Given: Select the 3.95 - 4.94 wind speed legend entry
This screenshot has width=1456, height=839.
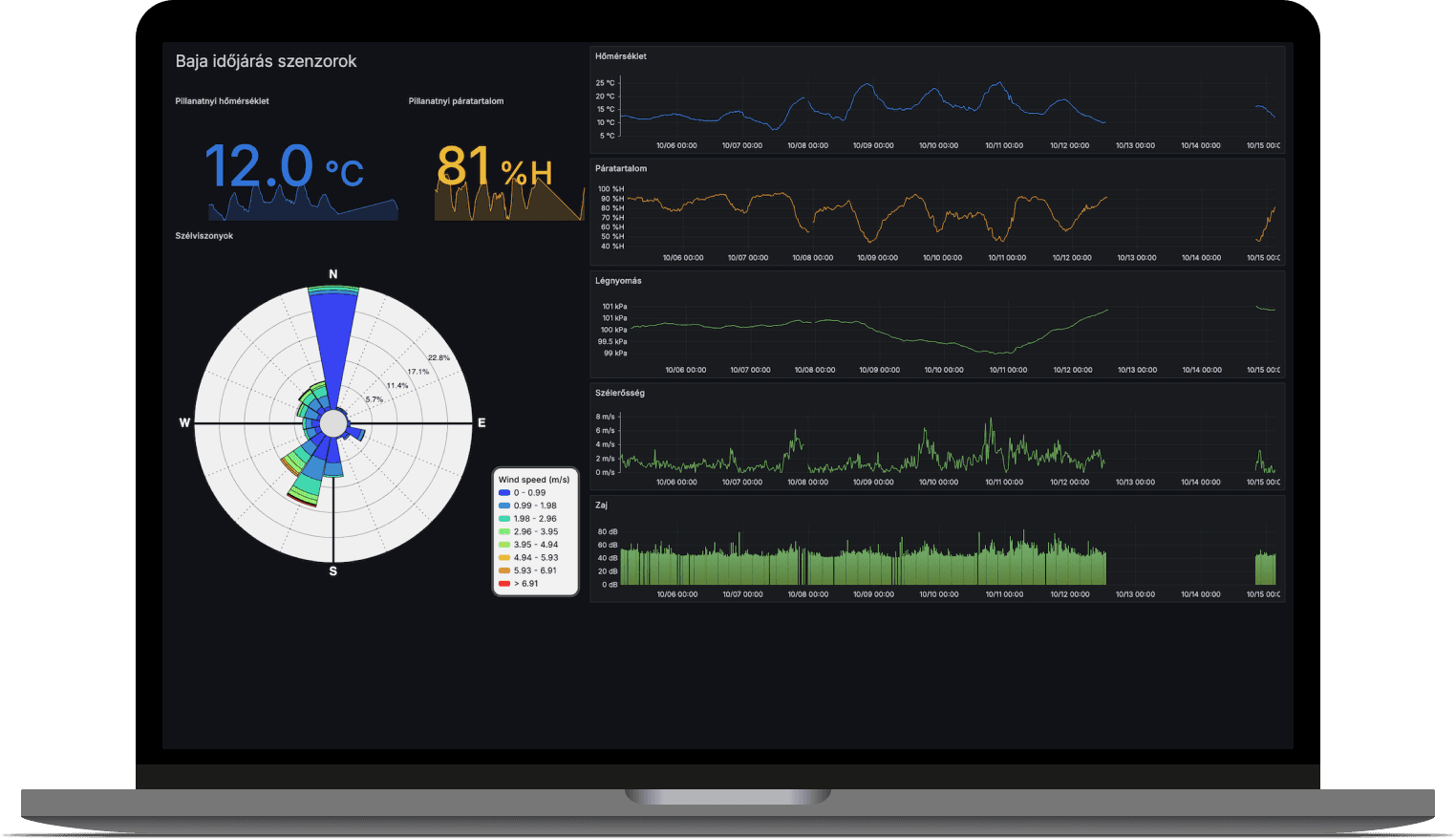Looking at the screenshot, I should [528, 545].
